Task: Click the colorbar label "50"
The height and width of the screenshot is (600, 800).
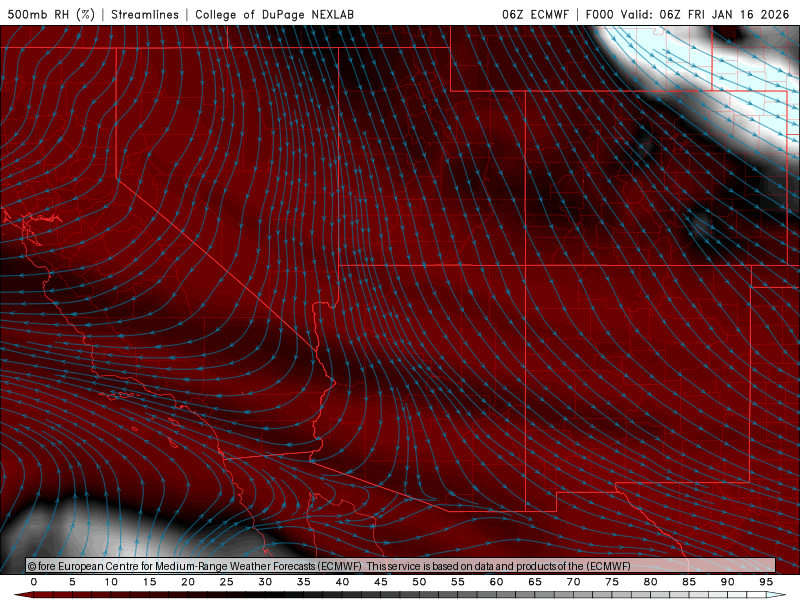Action: click(x=419, y=582)
